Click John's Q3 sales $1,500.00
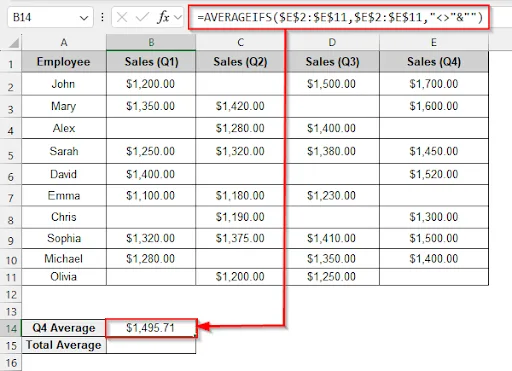 click(332, 84)
